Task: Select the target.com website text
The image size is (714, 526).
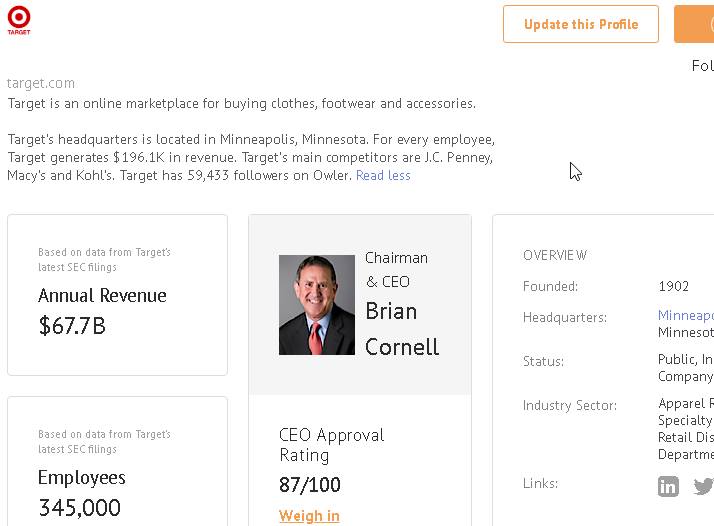Action: coord(41,83)
